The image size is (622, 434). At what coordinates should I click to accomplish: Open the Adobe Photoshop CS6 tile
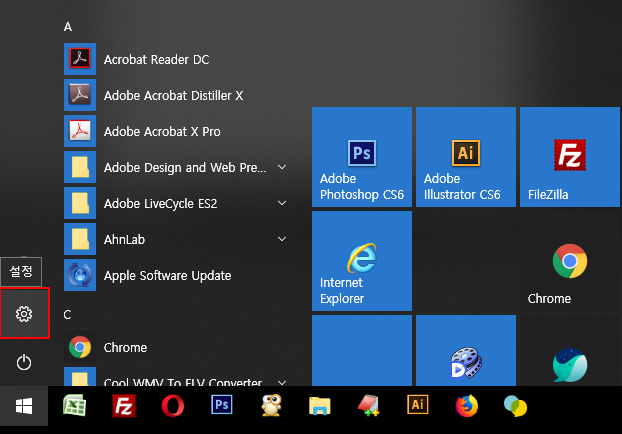pos(362,157)
